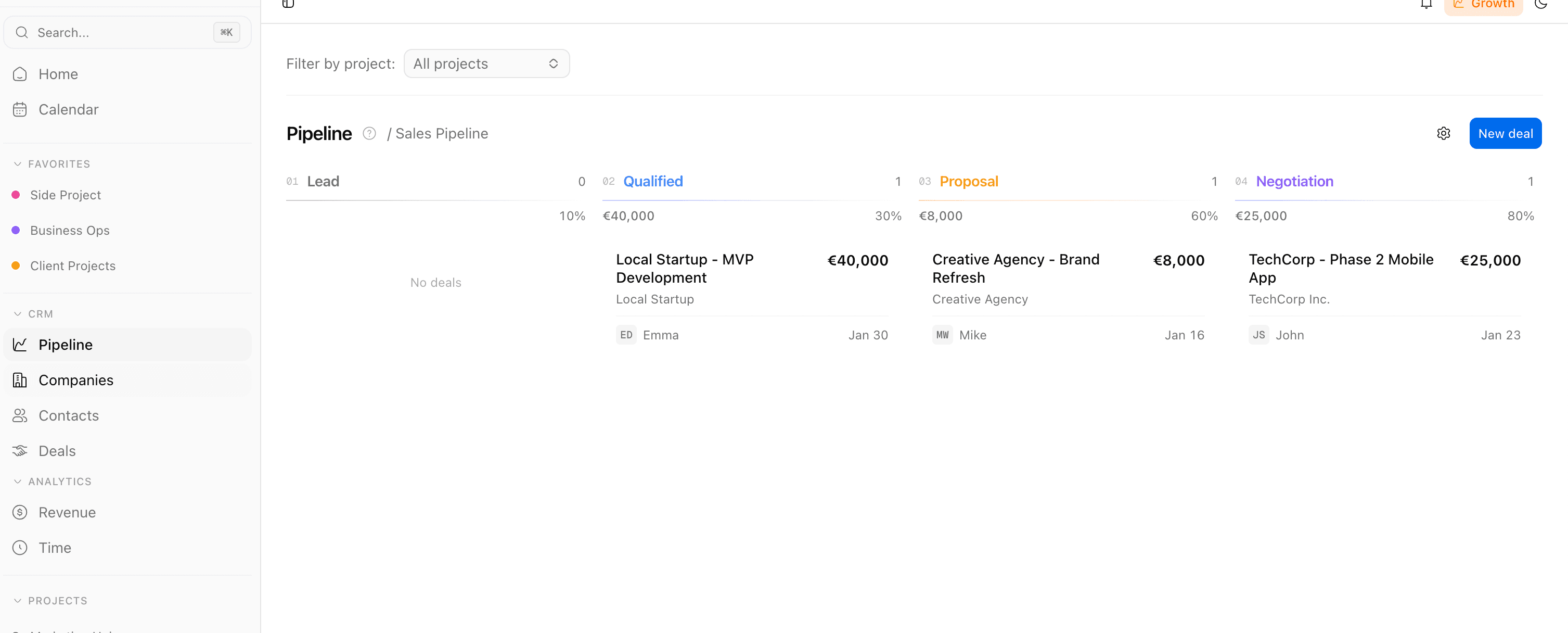Open the All projects filter dropdown
This screenshot has width=1568, height=633.
pyautogui.click(x=486, y=64)
